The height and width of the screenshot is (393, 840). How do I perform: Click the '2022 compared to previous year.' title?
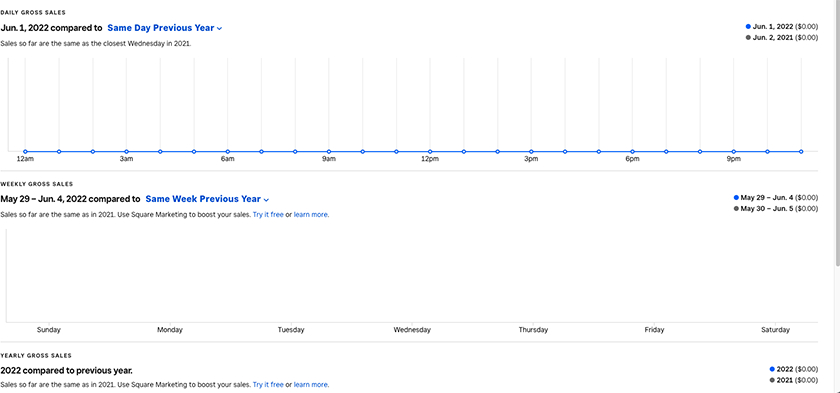(66, 371)
